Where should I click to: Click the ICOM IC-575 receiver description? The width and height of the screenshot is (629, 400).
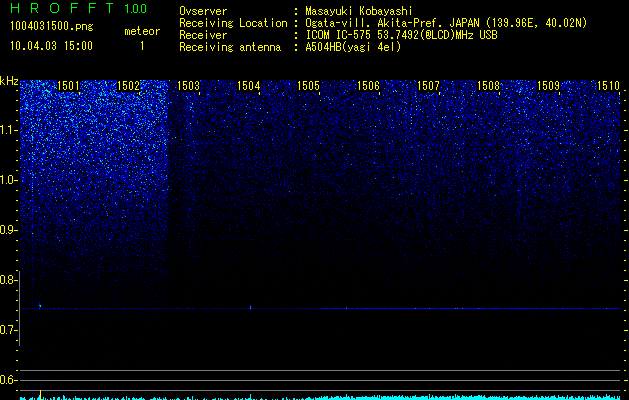click(401, 35)
